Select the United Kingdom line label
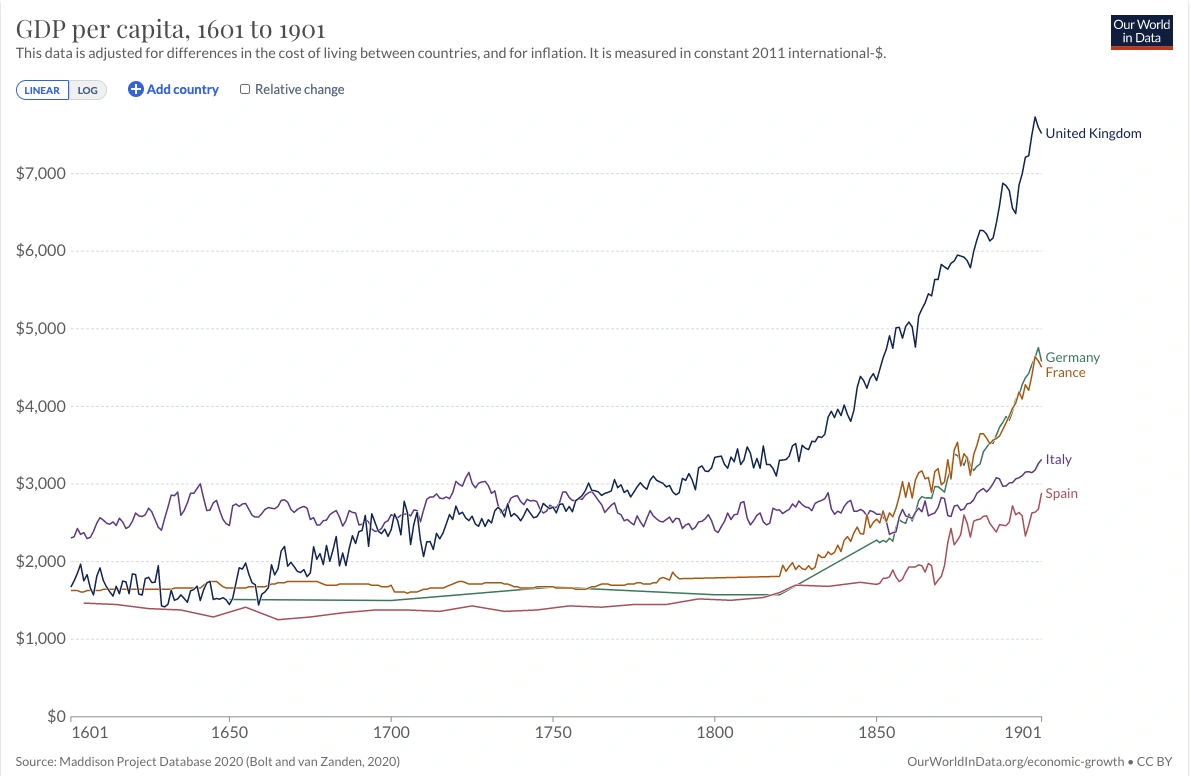1191x776 pixels. click(1093, 134)
